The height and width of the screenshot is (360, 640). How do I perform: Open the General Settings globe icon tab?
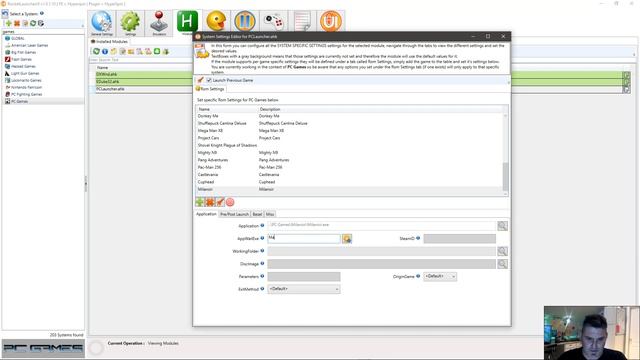point(102,22)
